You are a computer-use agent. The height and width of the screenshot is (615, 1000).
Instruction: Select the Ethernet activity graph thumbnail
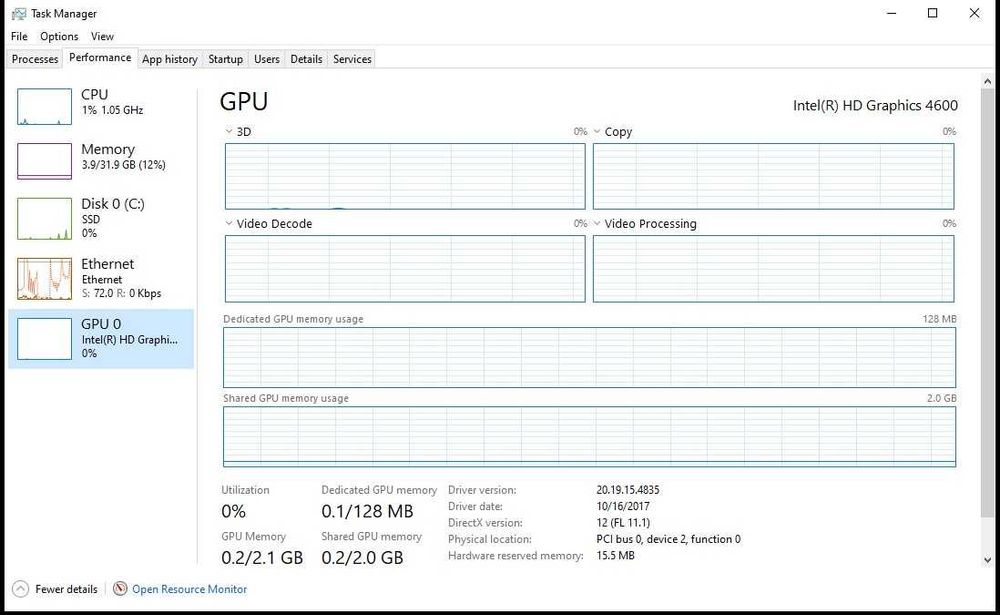pyautogui.click(x=45, y=279)
